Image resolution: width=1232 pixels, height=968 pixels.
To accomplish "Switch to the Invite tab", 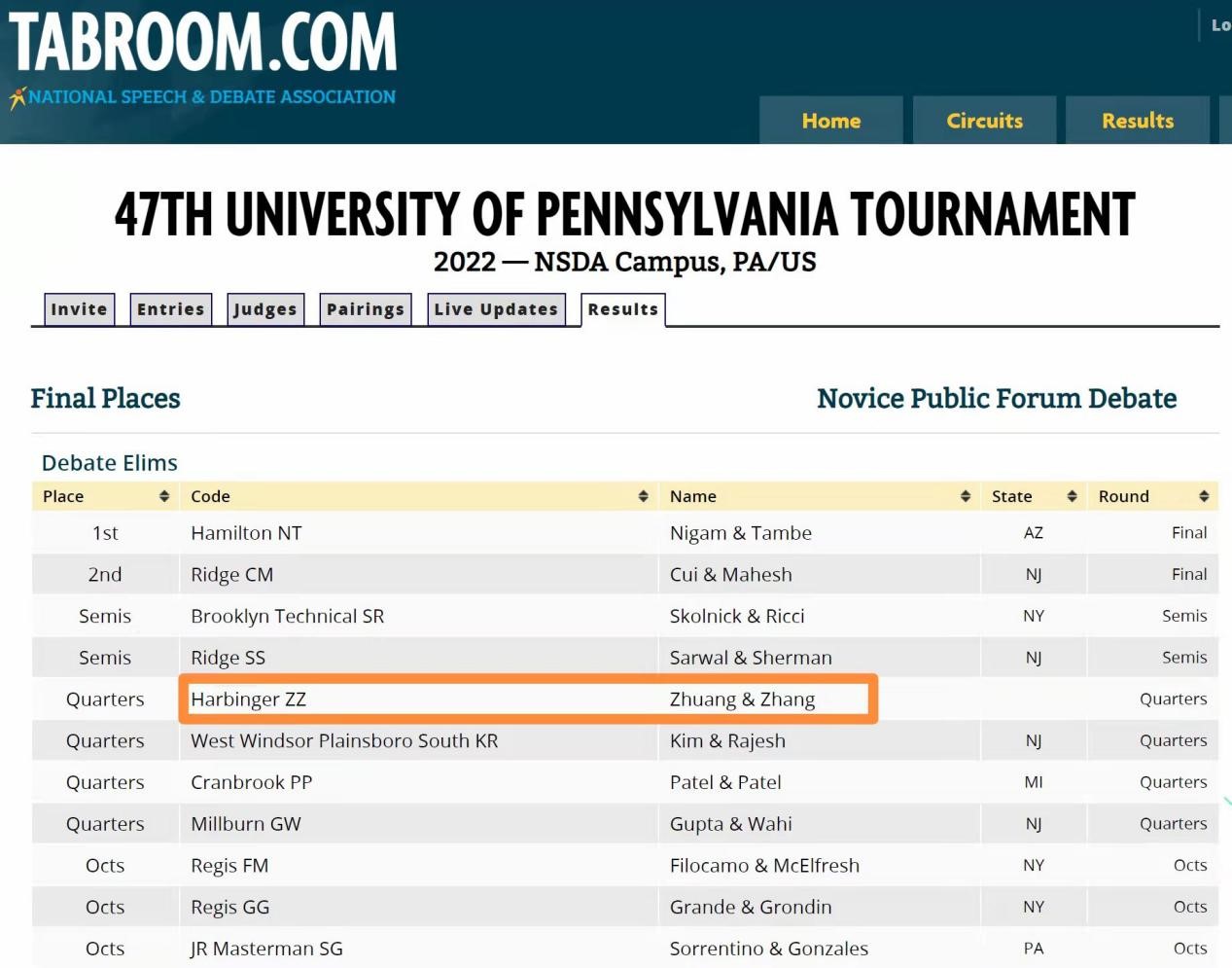I will pyautogui.click(x=79, y=309).
